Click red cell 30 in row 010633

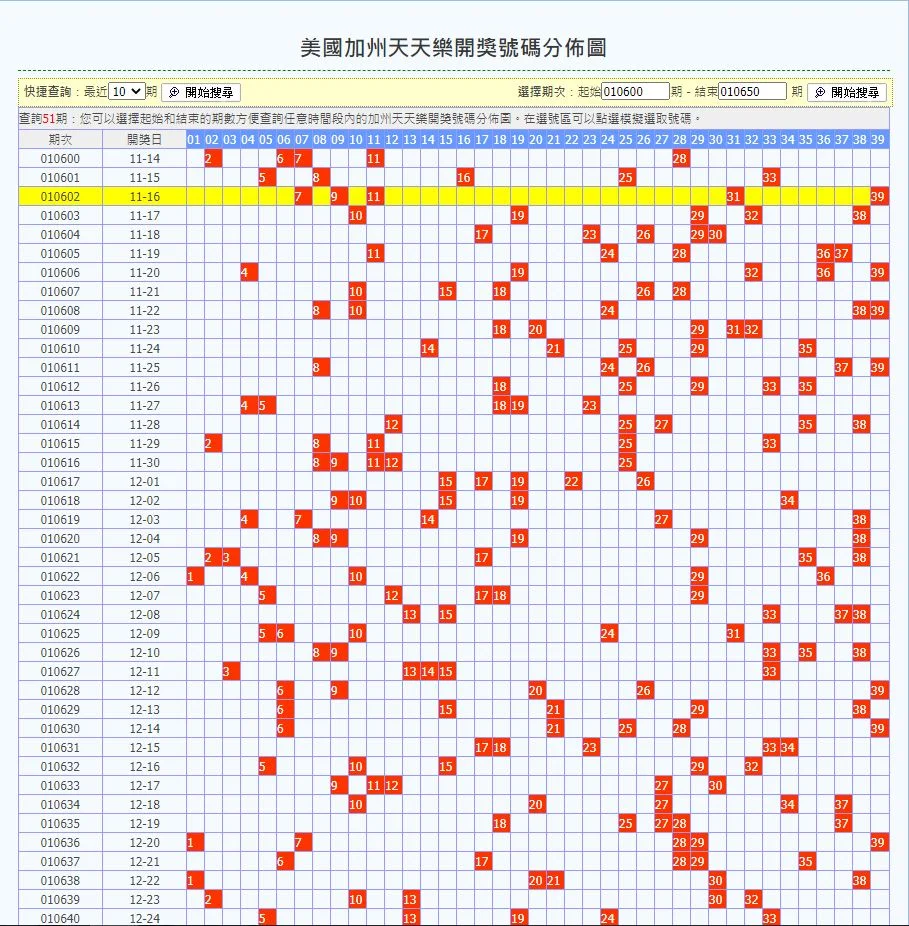[x=716, y=785]
